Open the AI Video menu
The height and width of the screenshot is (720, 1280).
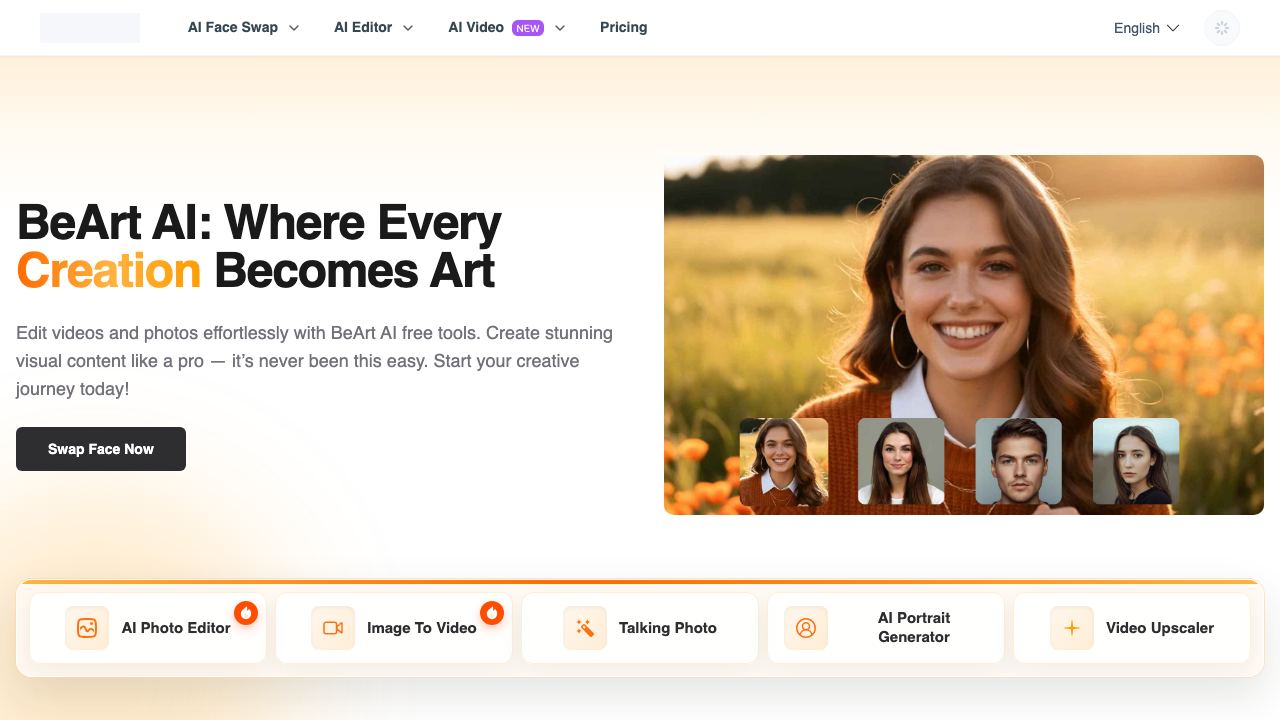click(x=507, y=28)
